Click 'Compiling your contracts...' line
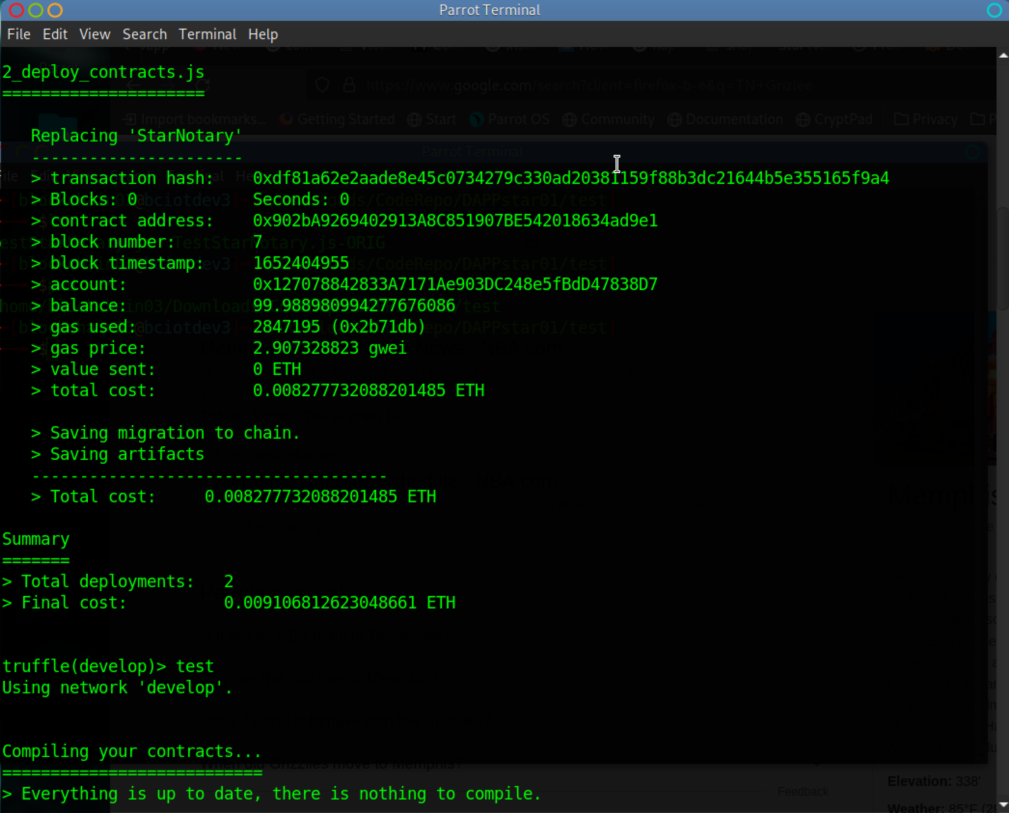 pos(132,751)
